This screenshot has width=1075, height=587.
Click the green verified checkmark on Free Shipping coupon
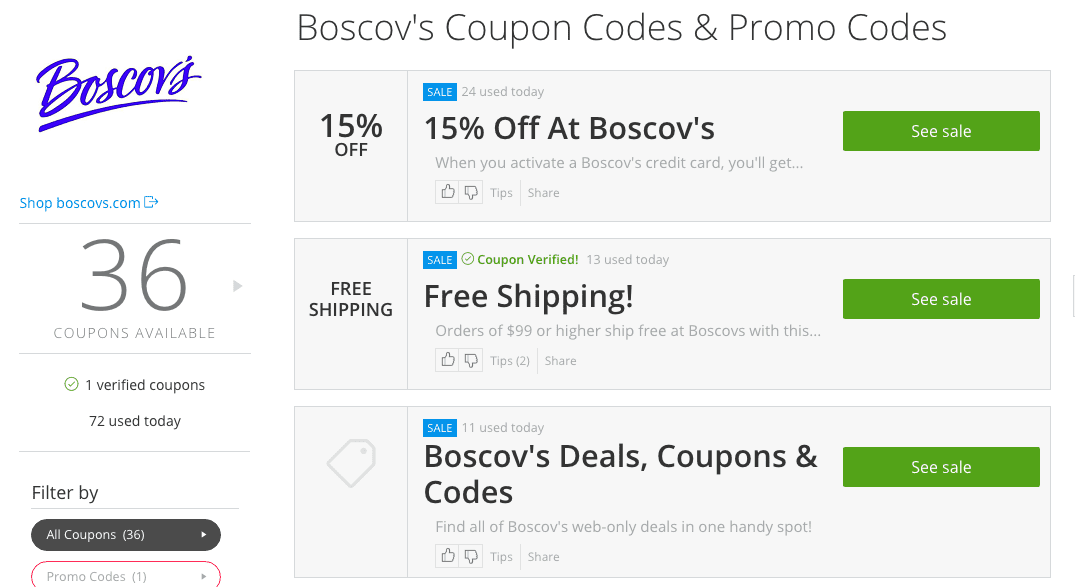click(x=466, y=259)
